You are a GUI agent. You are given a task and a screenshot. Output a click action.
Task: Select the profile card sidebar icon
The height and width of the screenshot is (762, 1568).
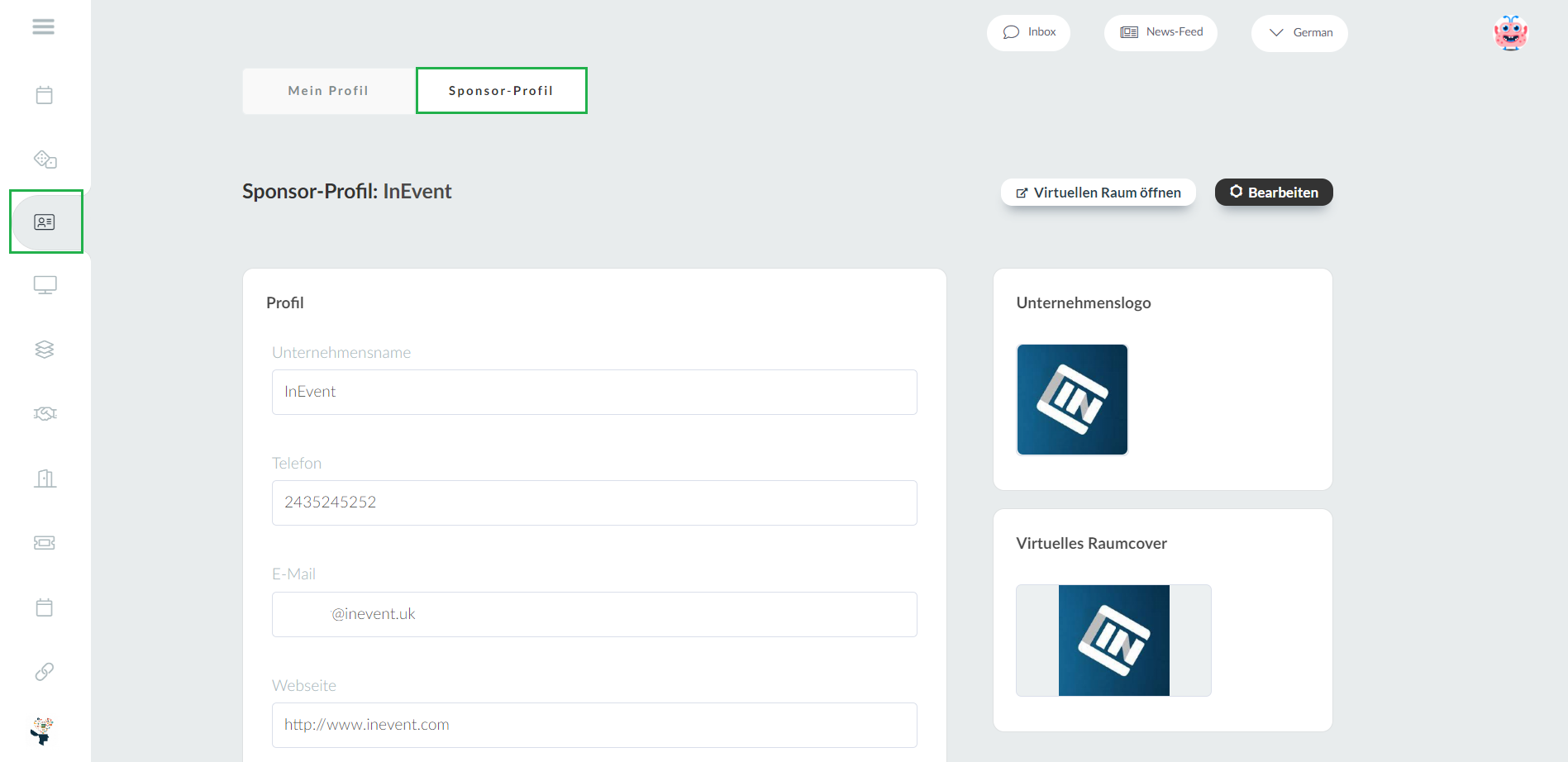pos(45,222)
